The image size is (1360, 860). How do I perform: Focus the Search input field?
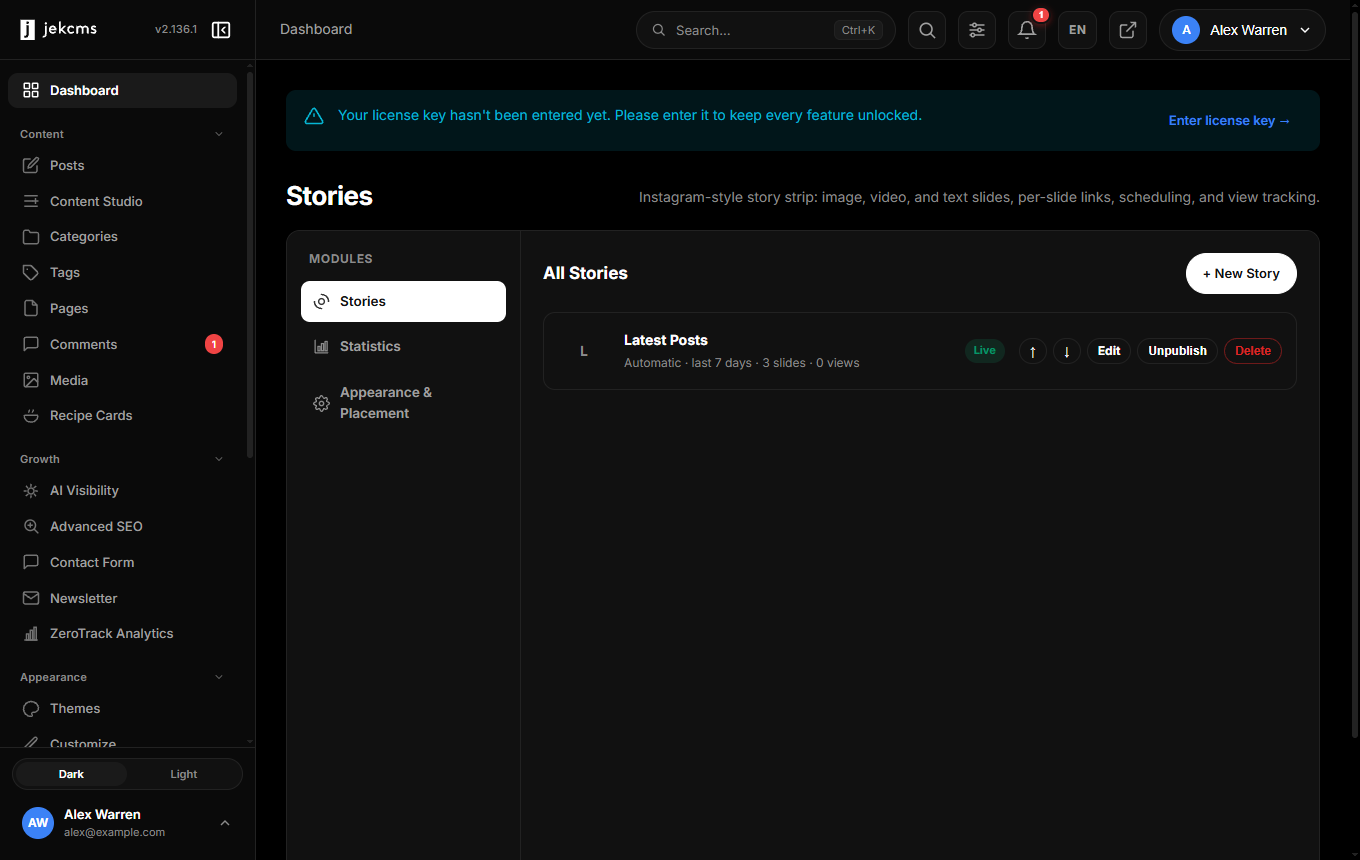[x=766, y=30]
